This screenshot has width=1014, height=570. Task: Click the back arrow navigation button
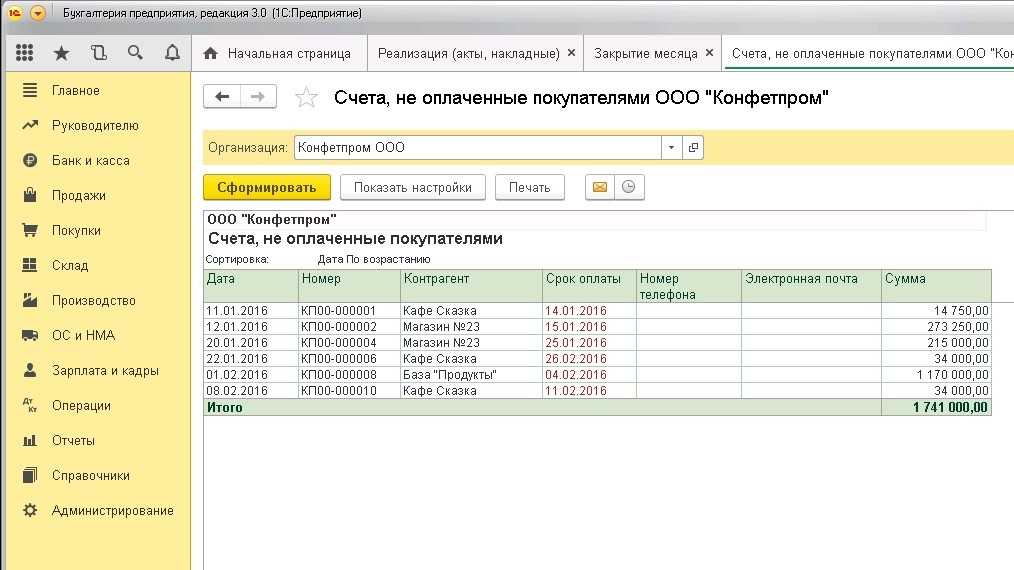(222, 97)
